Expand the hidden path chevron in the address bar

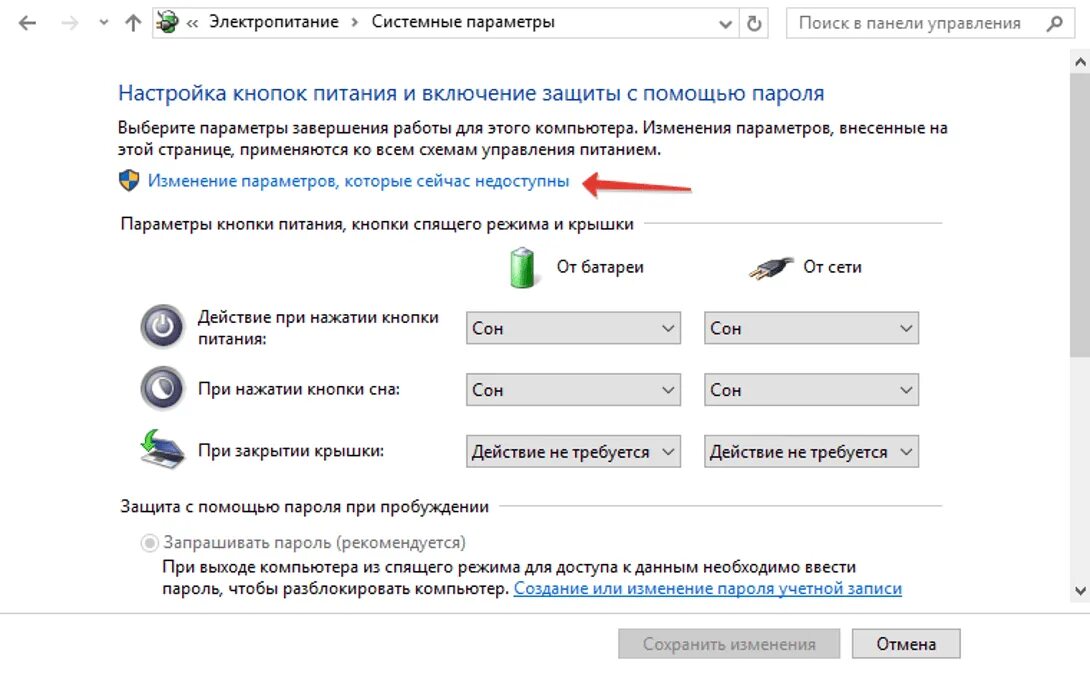[193, 23]
